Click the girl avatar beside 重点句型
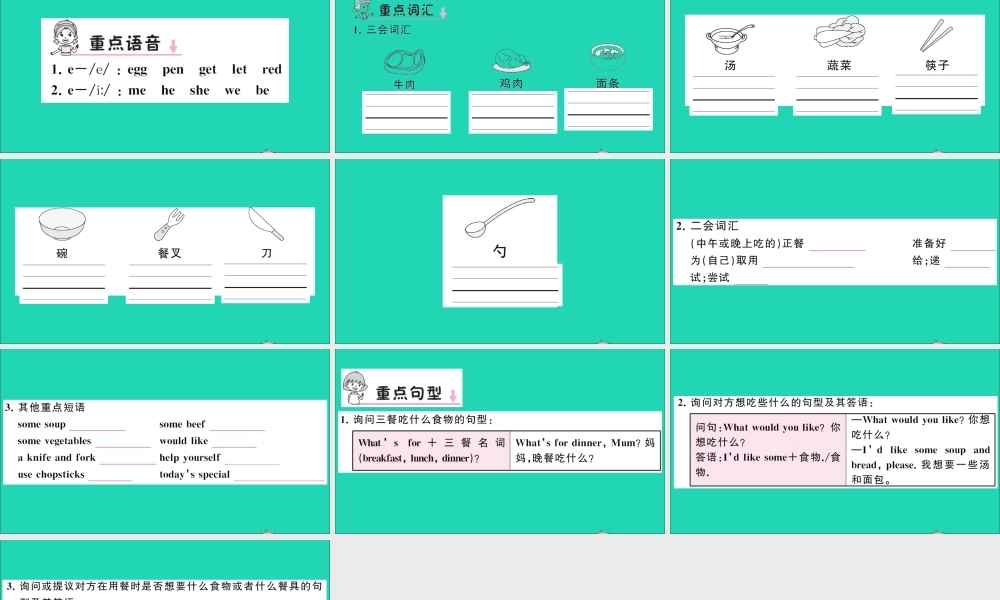This screenshot has height=600, width=1000. (x=355, y=388)
